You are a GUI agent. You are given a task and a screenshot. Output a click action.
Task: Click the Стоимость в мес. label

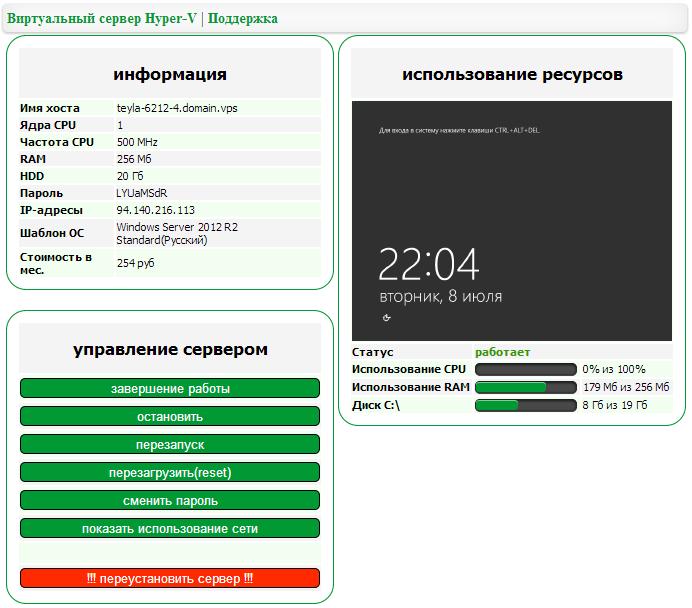click(x=56, y=263)
